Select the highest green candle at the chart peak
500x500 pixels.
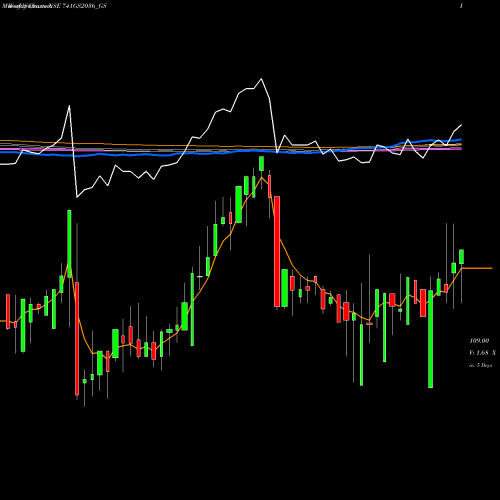[x=261, y=163]
